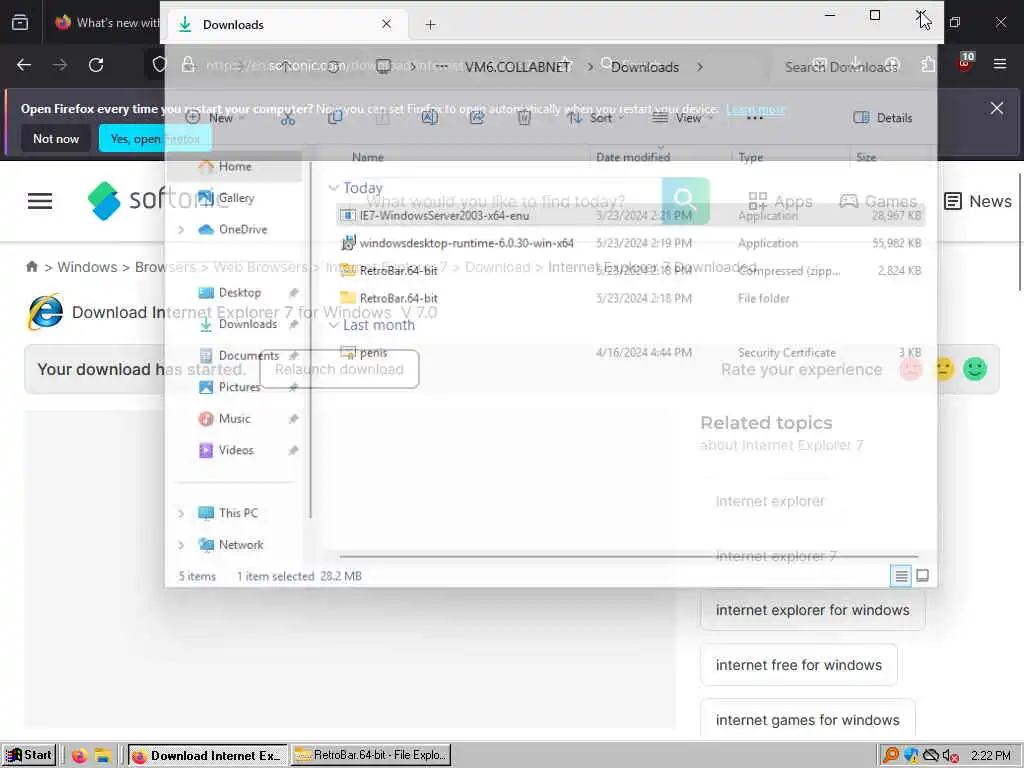Click the red extension icon with badge 10

click(x=965, y=62)
